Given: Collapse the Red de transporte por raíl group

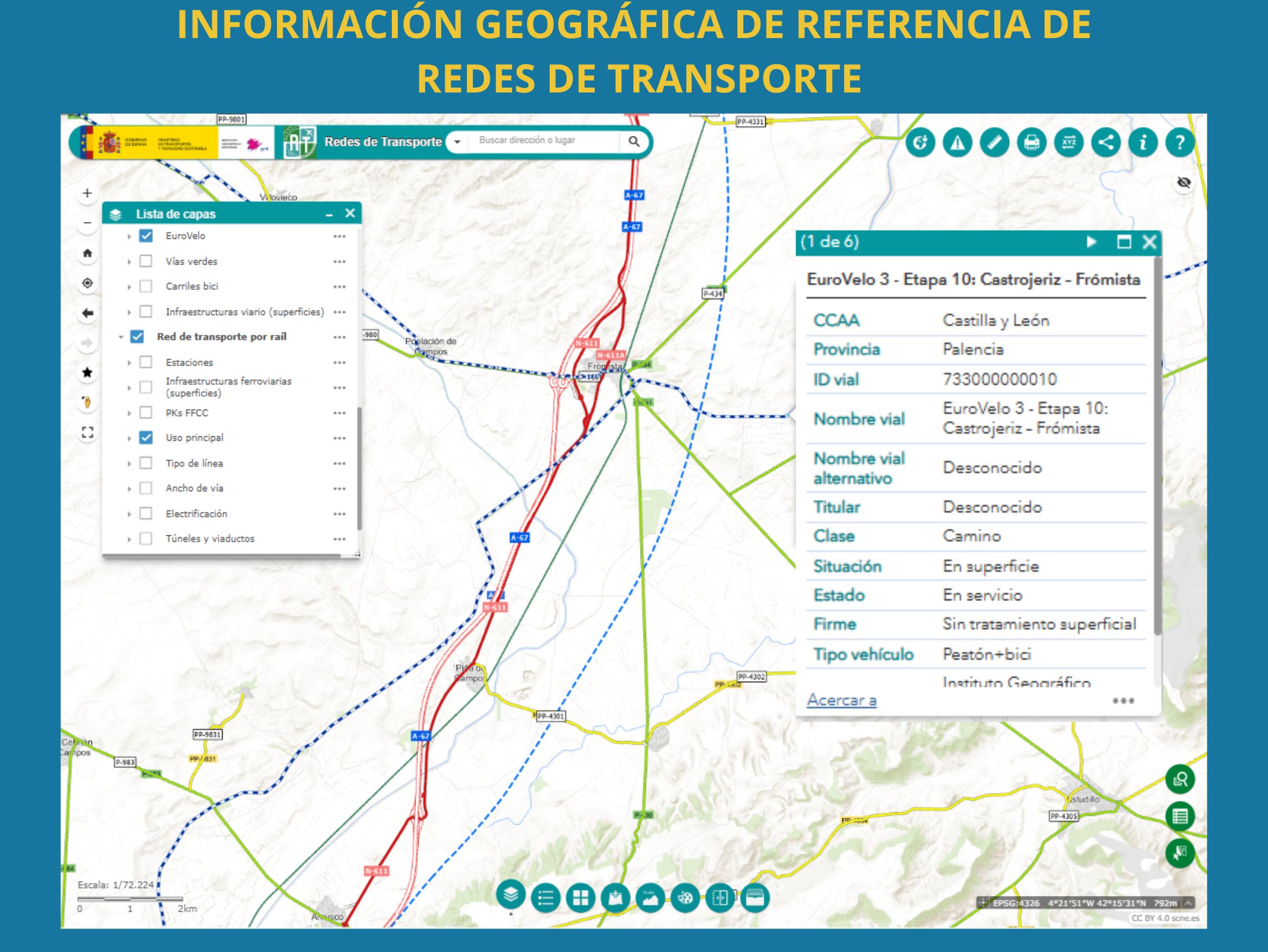Looking at the screenshot, I should pos(120,337).
